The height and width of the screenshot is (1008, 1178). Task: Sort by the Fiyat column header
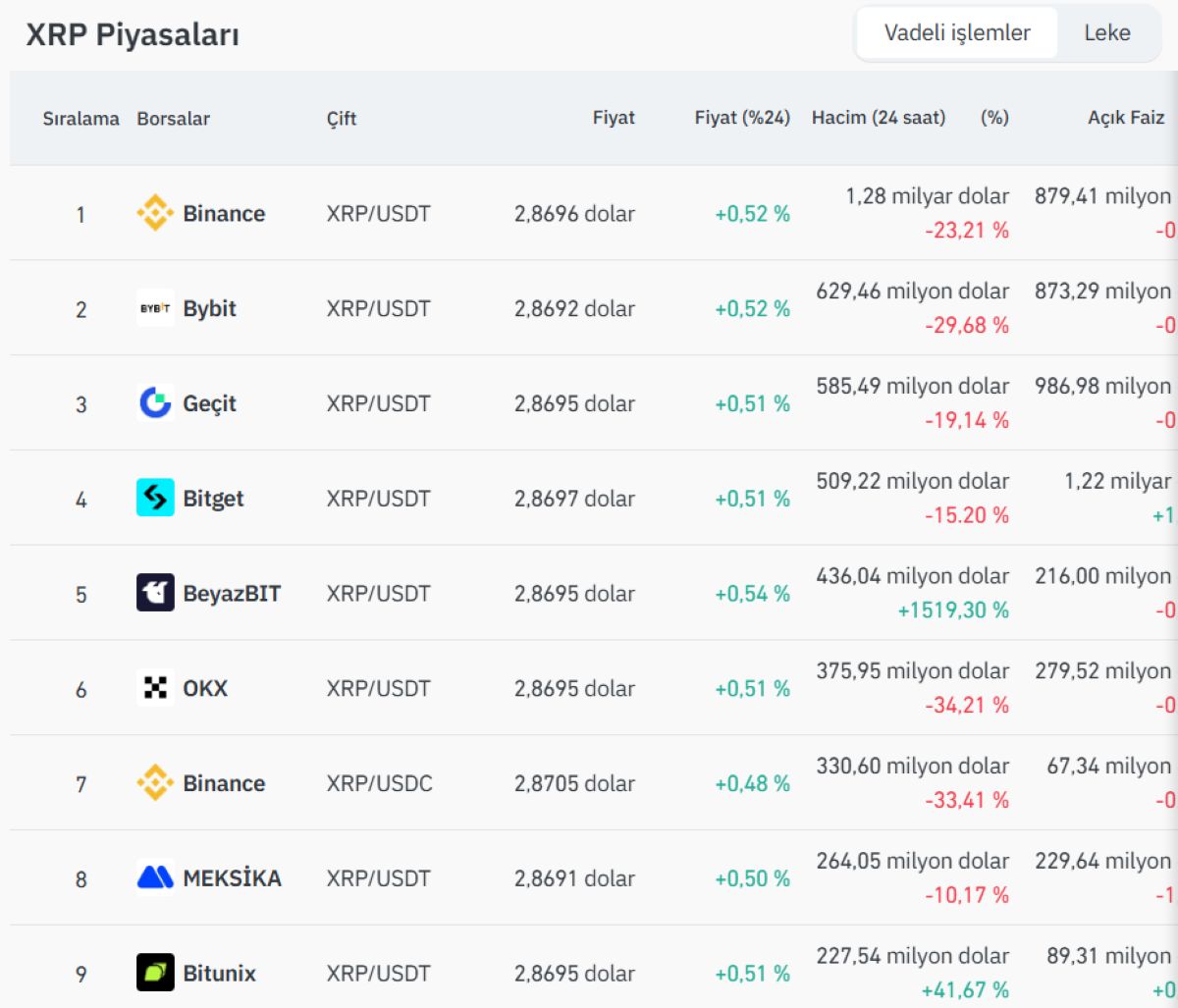click(x=614, y=118)
